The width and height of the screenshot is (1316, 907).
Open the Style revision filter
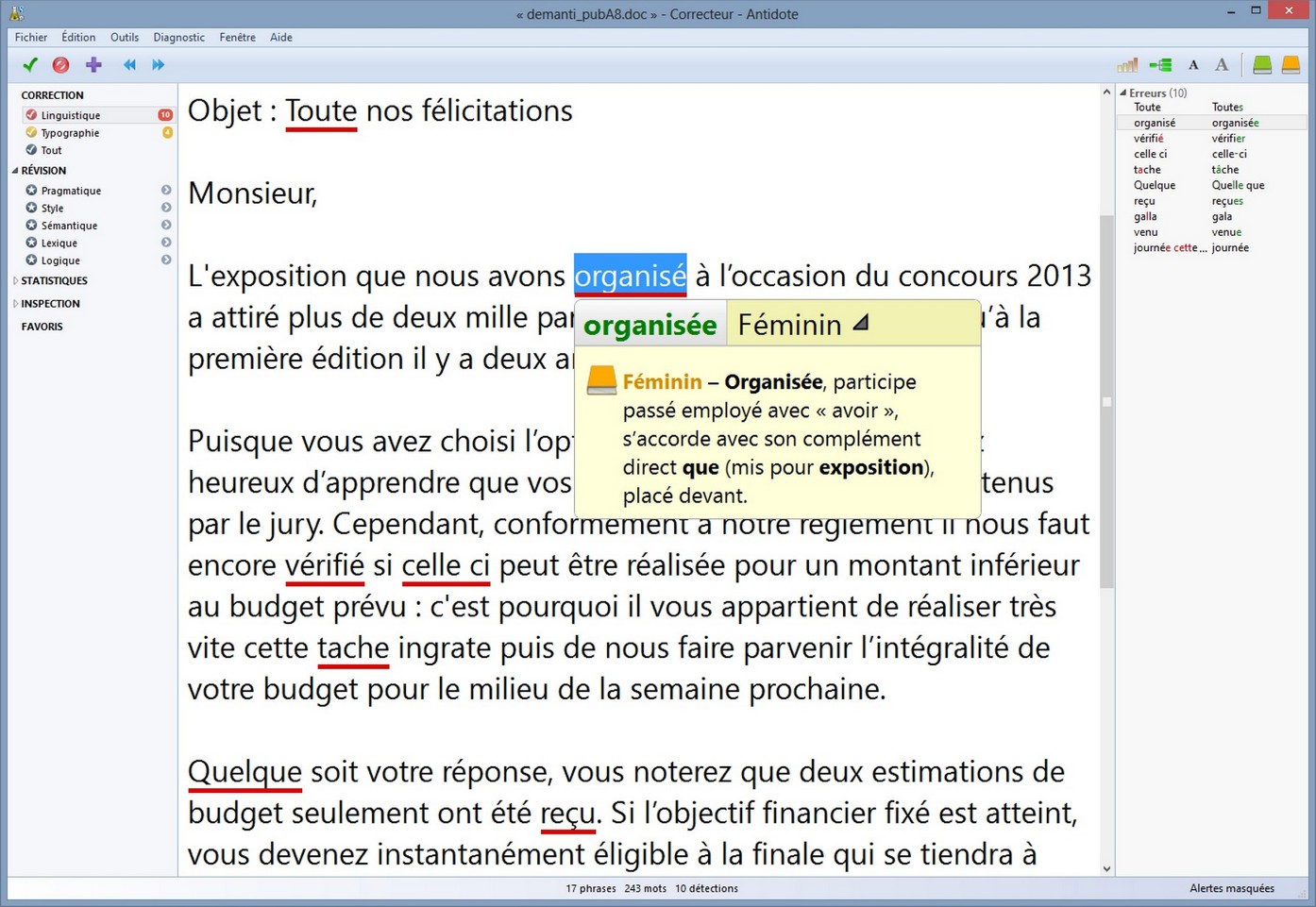(x=52, y=208)
